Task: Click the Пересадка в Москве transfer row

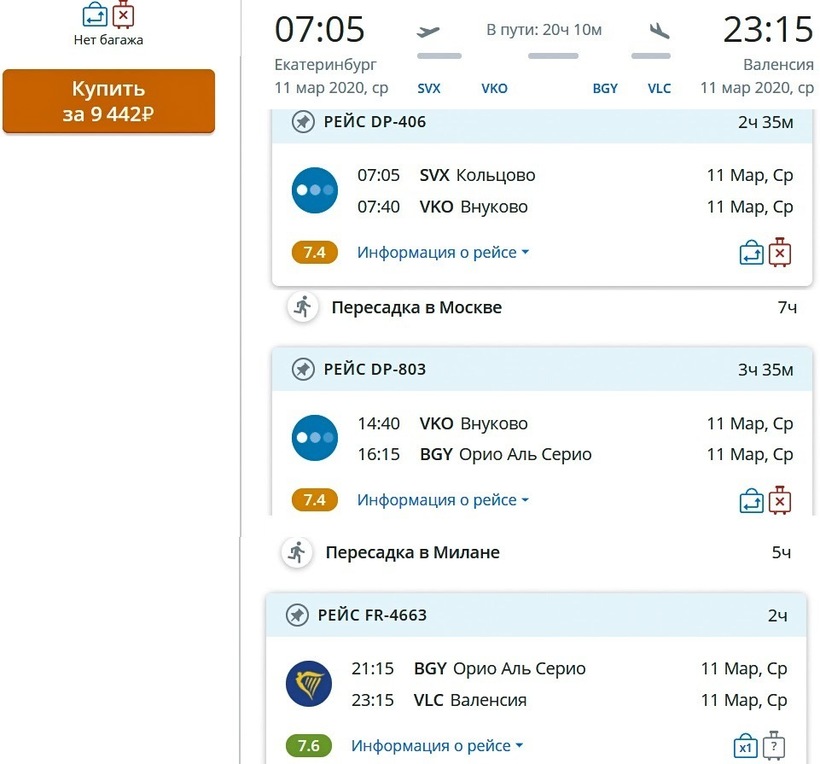Action: point(416,307)
